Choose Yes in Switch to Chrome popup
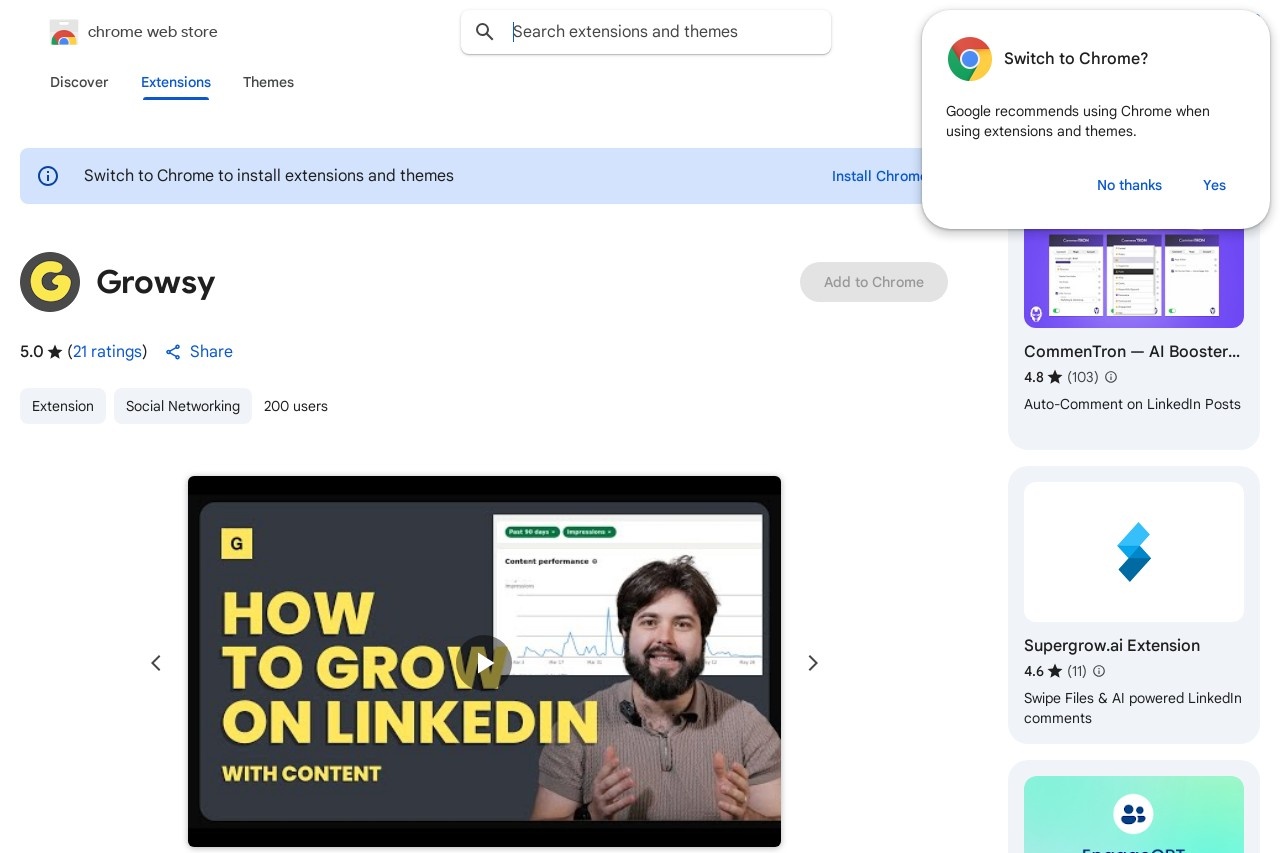 [1214, 185]
